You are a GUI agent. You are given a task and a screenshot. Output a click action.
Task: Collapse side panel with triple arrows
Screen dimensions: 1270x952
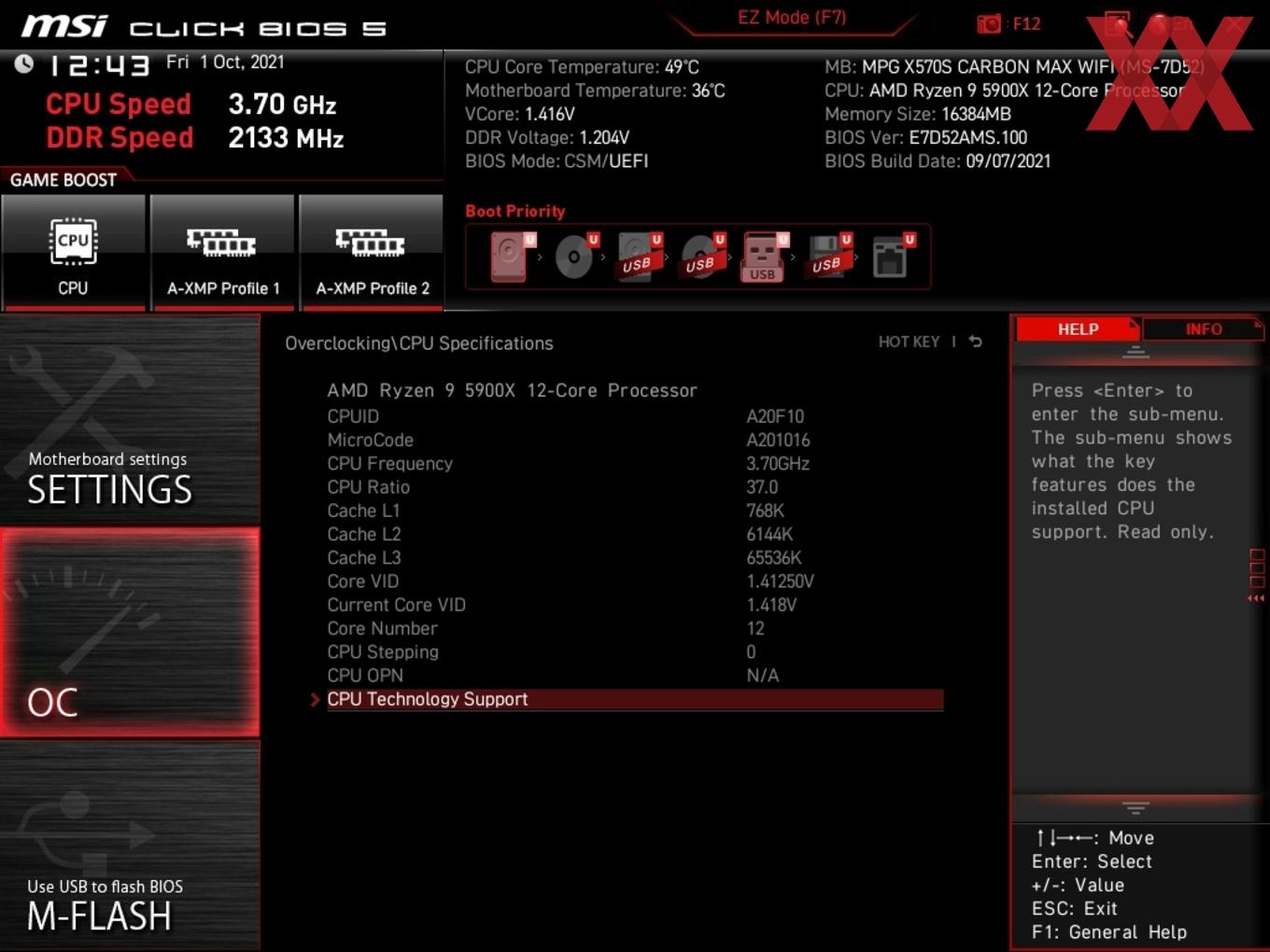point(1256,598)
